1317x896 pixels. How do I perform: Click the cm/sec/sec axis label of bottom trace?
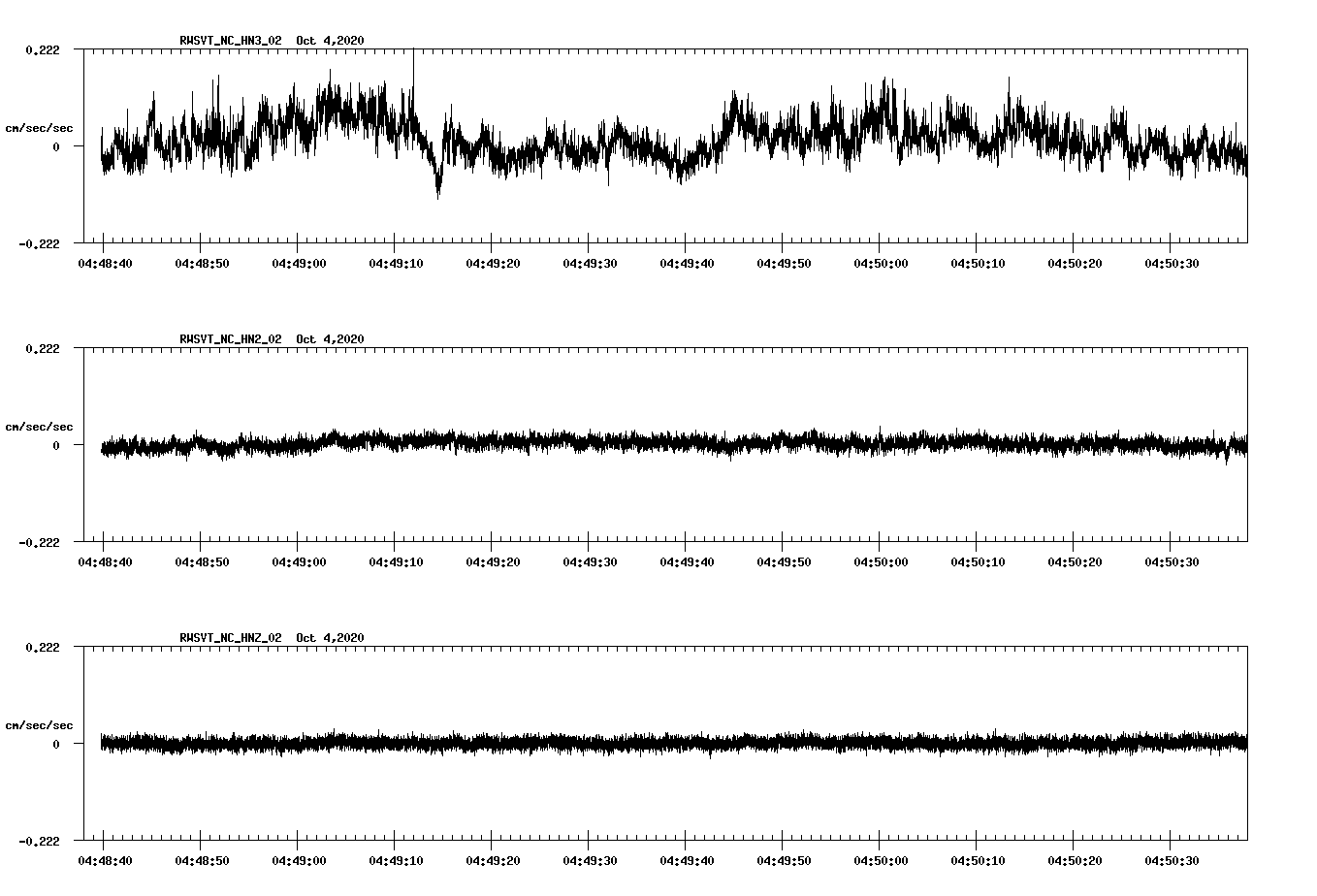pyautogui.click(x=40, y=723)
